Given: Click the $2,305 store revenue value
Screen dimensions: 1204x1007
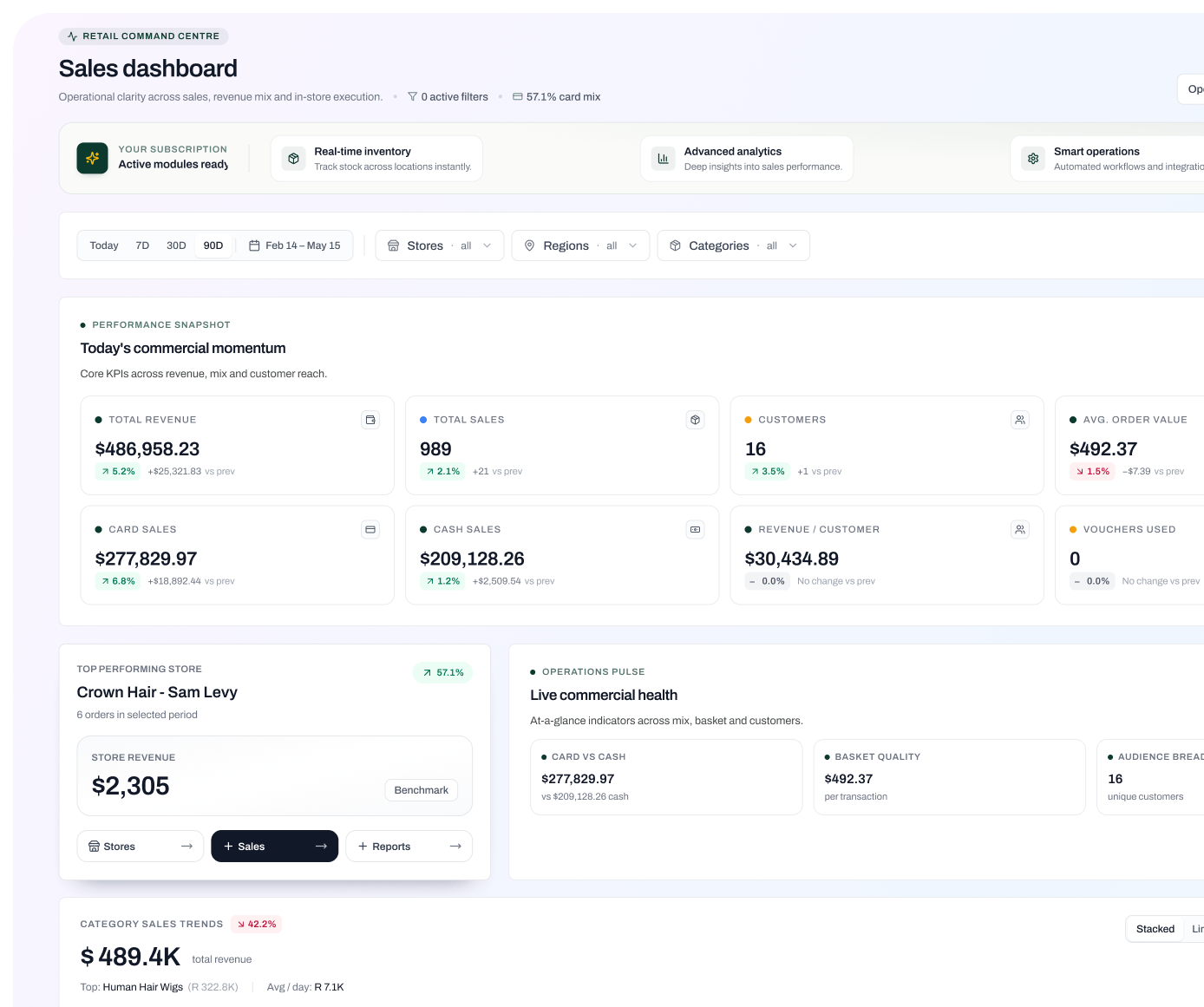Looking at the screenshot, I should click(x=131, y=786).
